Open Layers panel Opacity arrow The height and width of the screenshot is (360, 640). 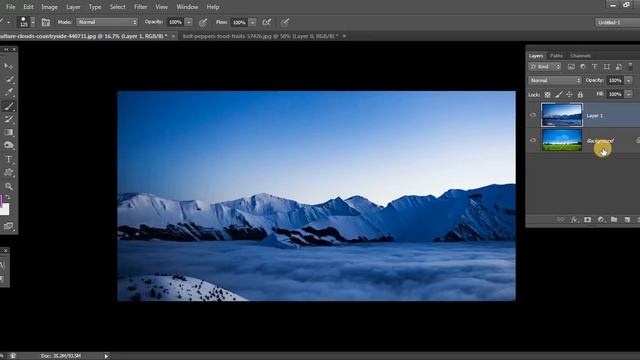[629, 80]
